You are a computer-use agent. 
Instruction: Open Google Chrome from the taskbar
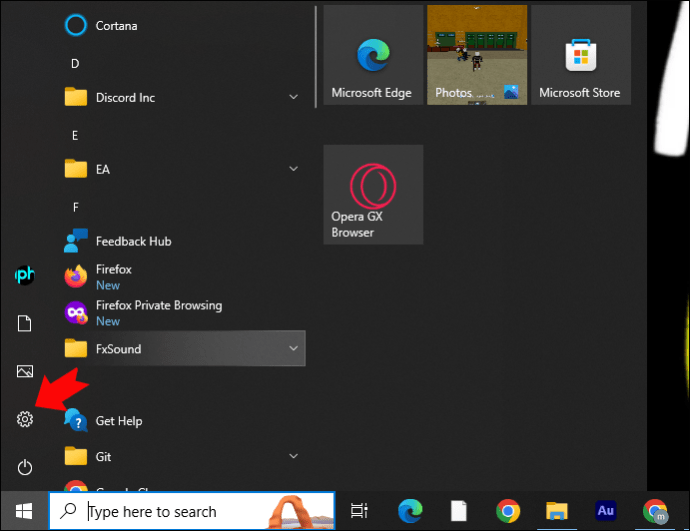[x=508, y=511]
